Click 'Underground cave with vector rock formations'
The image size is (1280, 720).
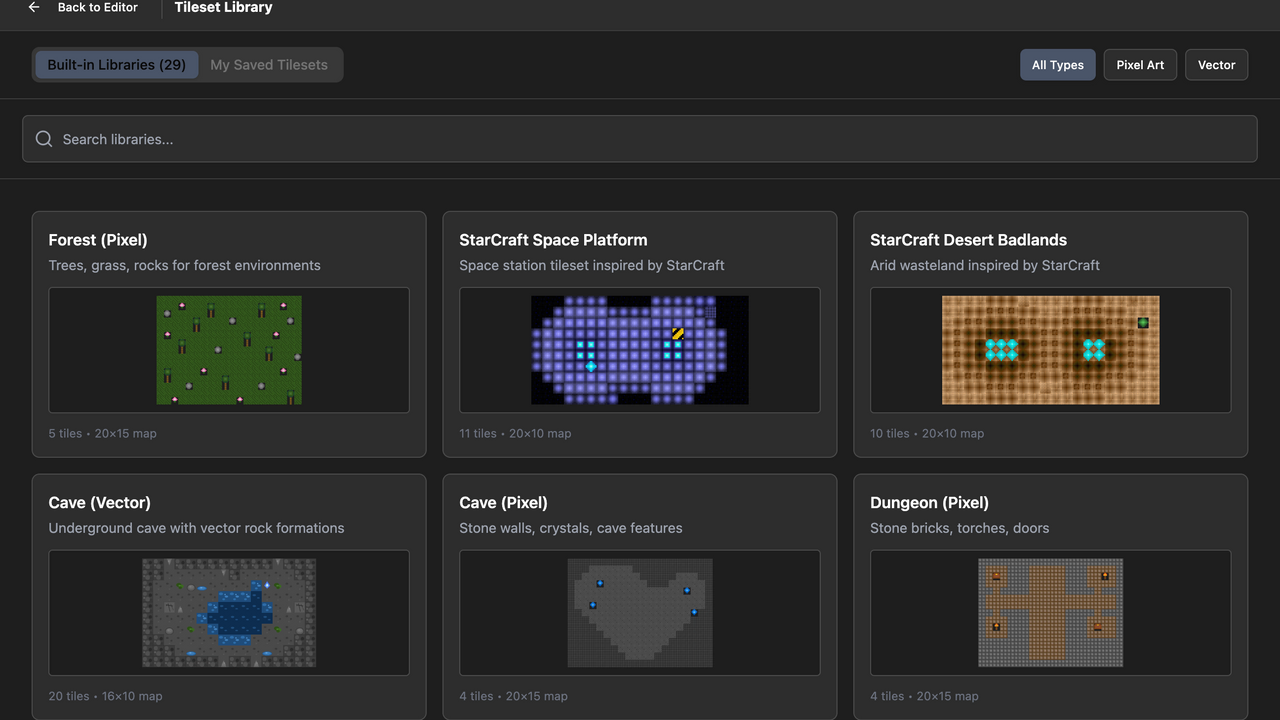(196, 528)
